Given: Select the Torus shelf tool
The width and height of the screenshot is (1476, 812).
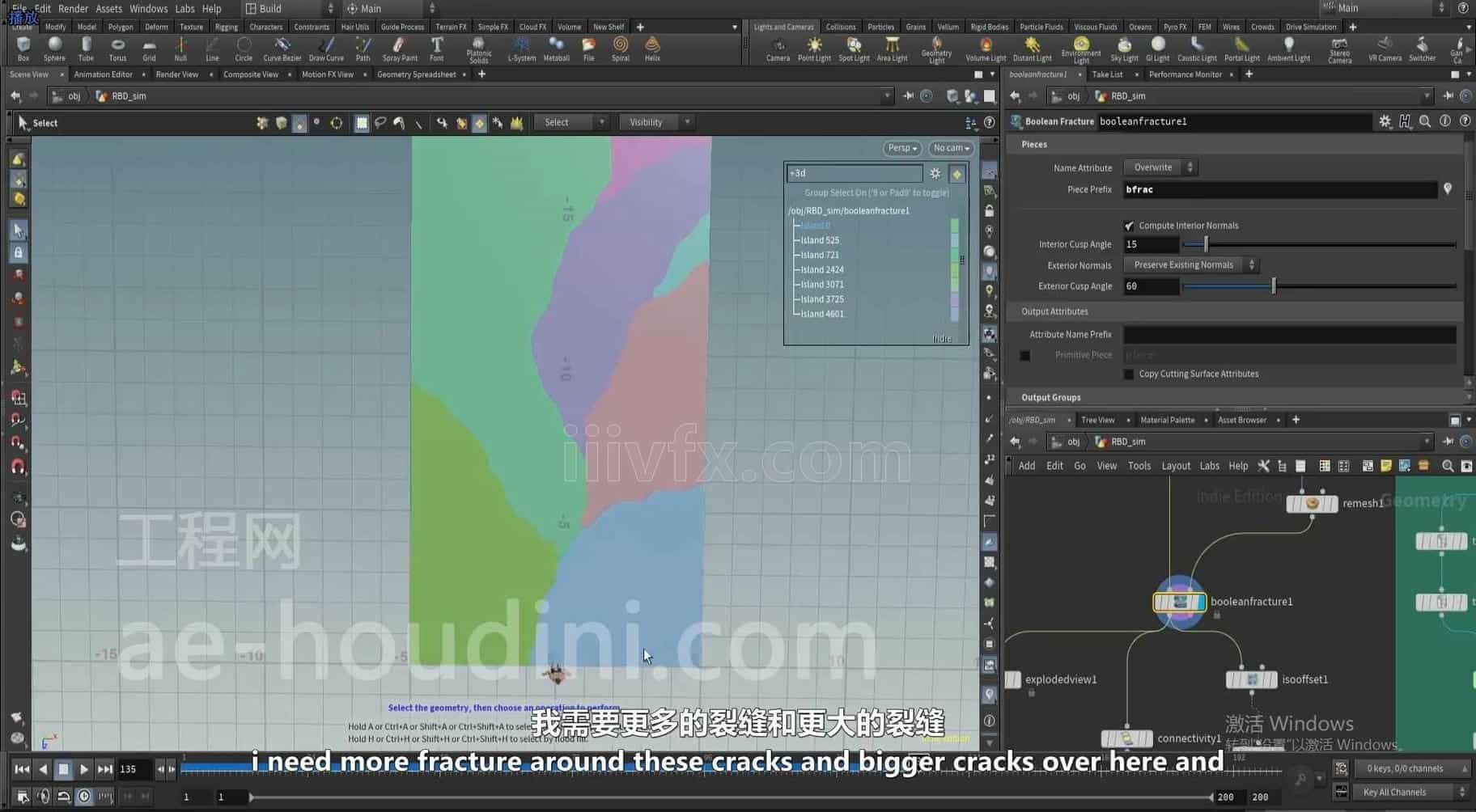Looking at the screenshot, I should point(117,49).
